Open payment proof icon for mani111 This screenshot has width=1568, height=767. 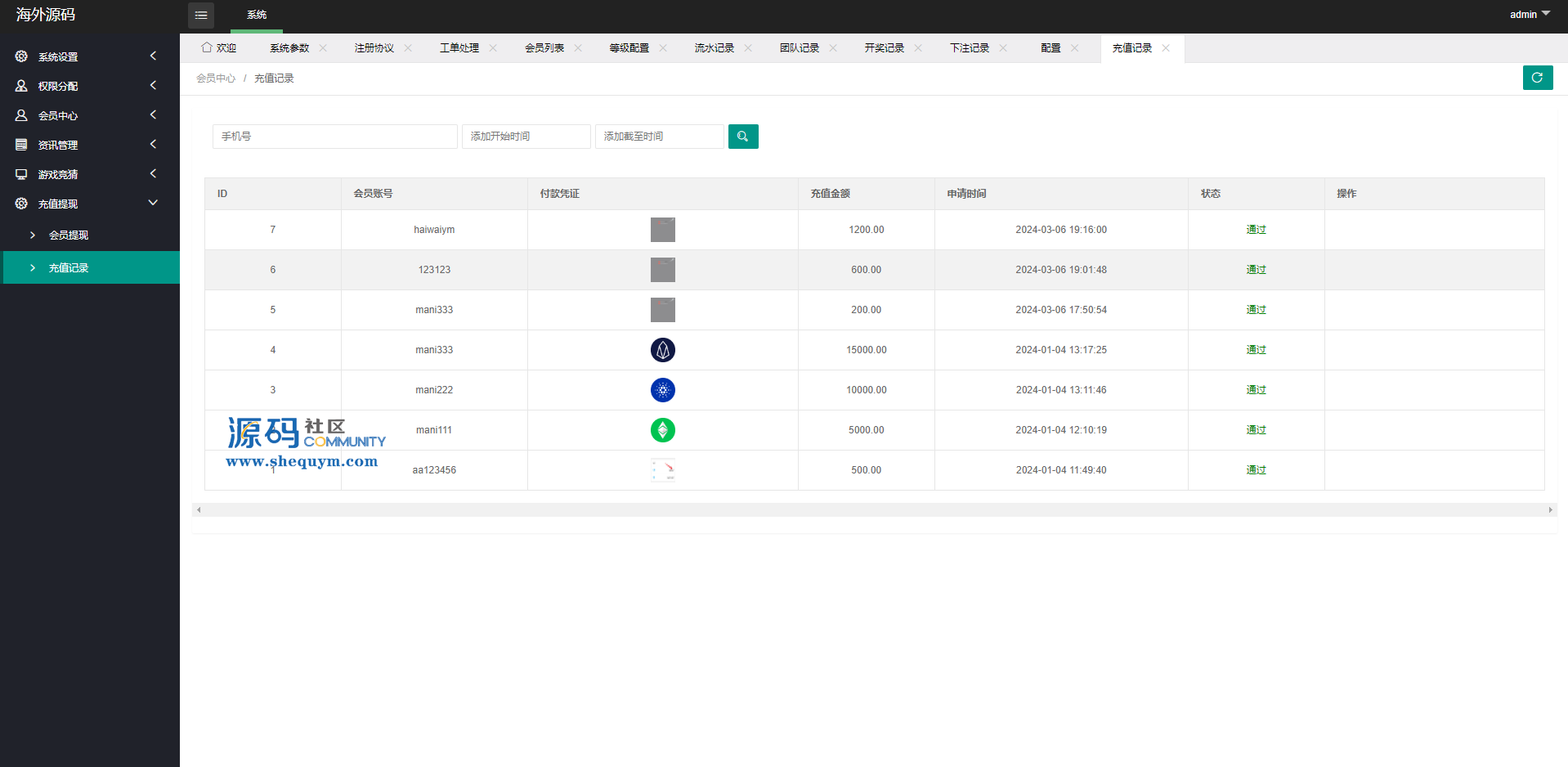663,430
